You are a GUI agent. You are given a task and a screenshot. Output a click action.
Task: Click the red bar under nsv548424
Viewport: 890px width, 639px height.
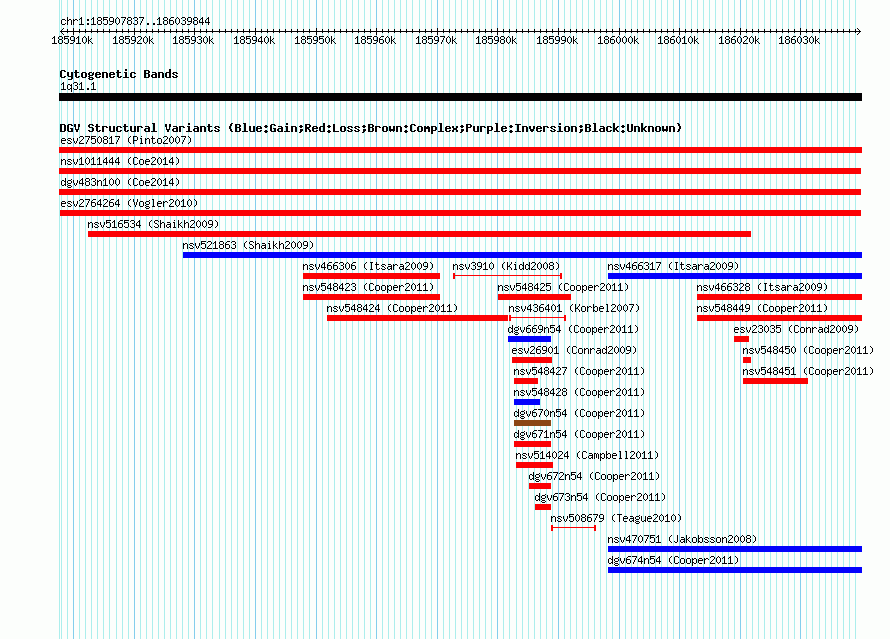coord(417,318)
